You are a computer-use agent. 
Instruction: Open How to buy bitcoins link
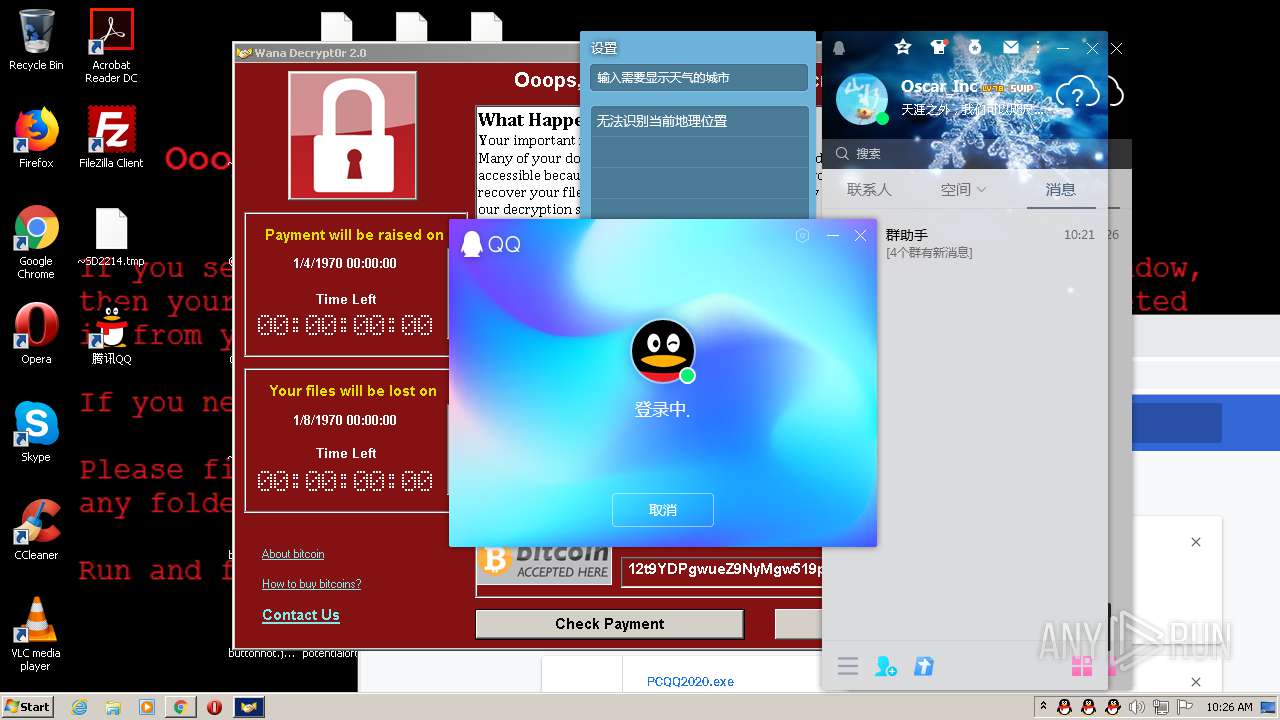[311, 584]
